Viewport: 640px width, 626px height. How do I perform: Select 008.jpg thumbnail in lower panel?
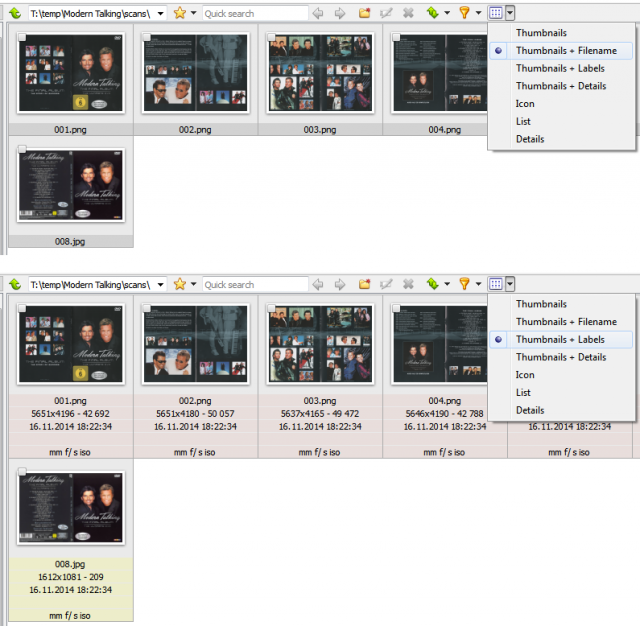point(71,507)
